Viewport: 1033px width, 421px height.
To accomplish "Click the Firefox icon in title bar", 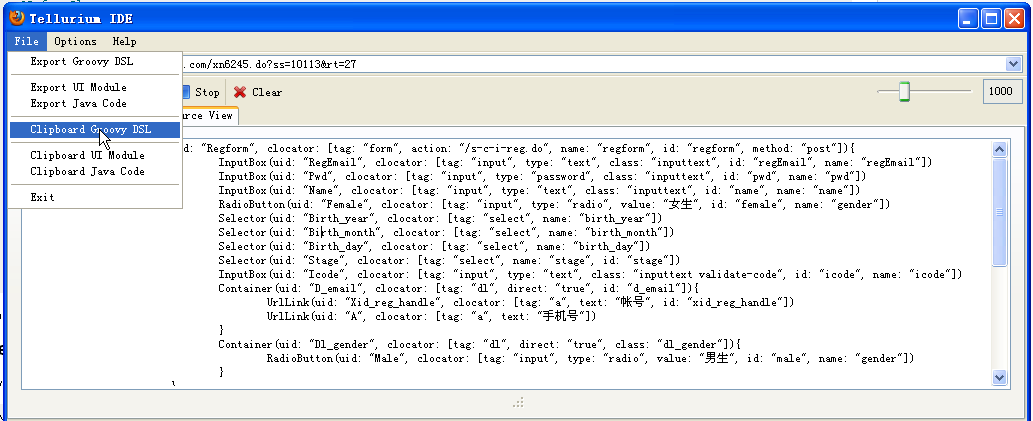I will [16, 18].
